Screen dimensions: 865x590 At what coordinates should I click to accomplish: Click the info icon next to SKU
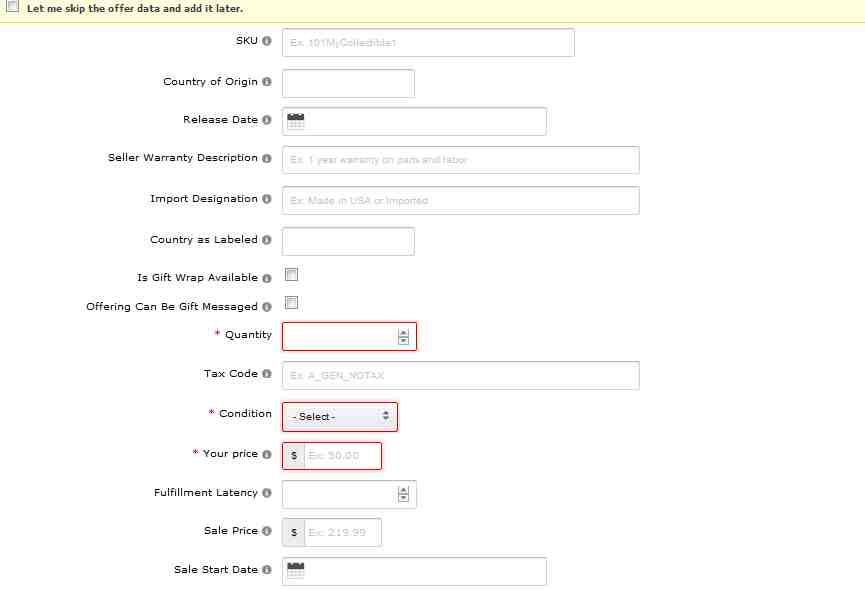point(267,41)
